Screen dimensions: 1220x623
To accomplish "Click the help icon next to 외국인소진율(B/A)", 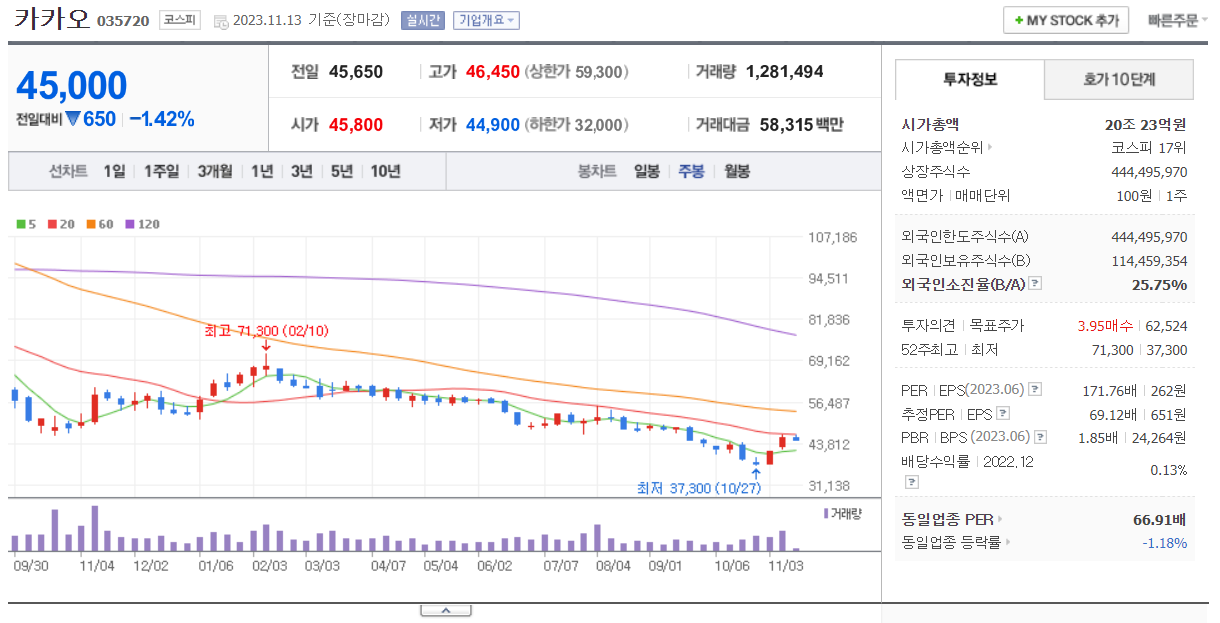I will (x=1035, y=284).
